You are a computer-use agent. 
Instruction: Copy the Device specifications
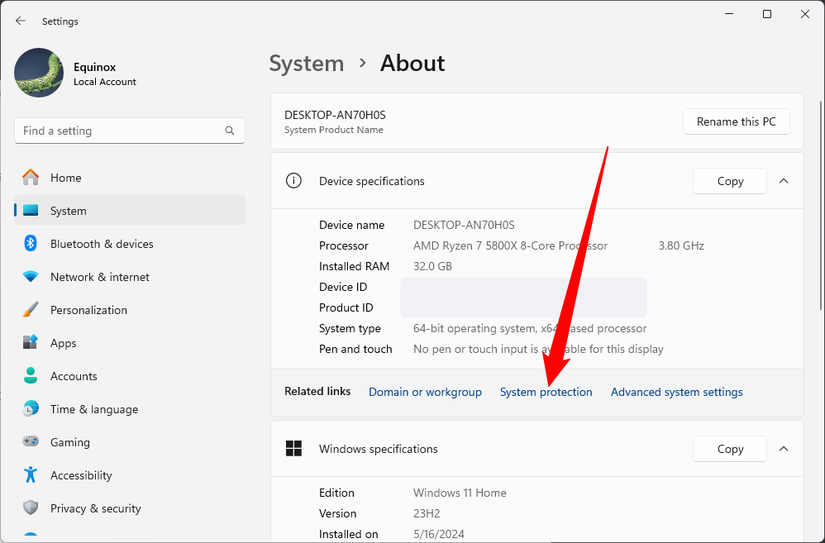730,181
